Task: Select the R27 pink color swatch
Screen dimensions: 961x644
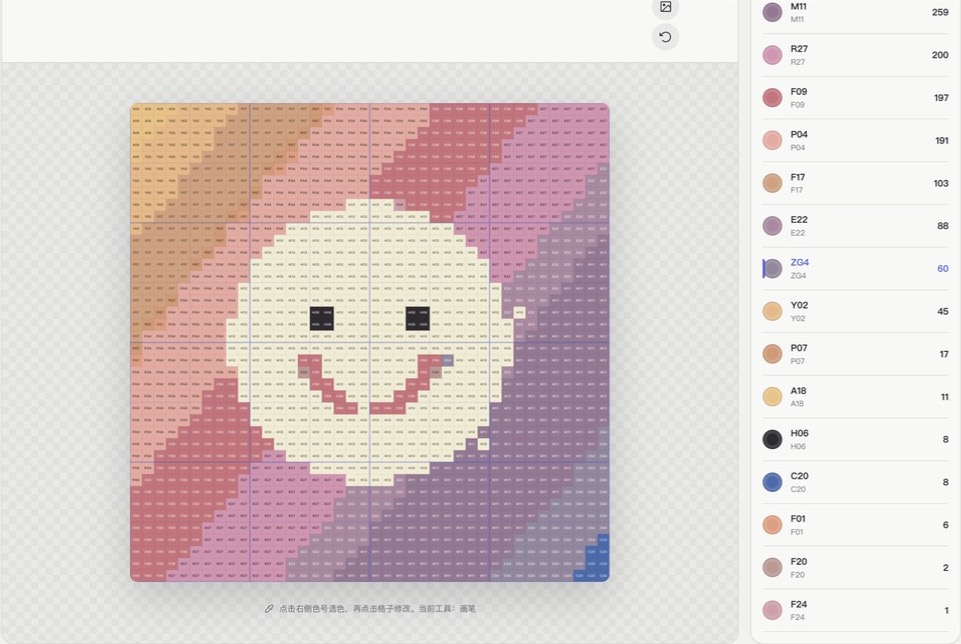Action: point(772,55)
